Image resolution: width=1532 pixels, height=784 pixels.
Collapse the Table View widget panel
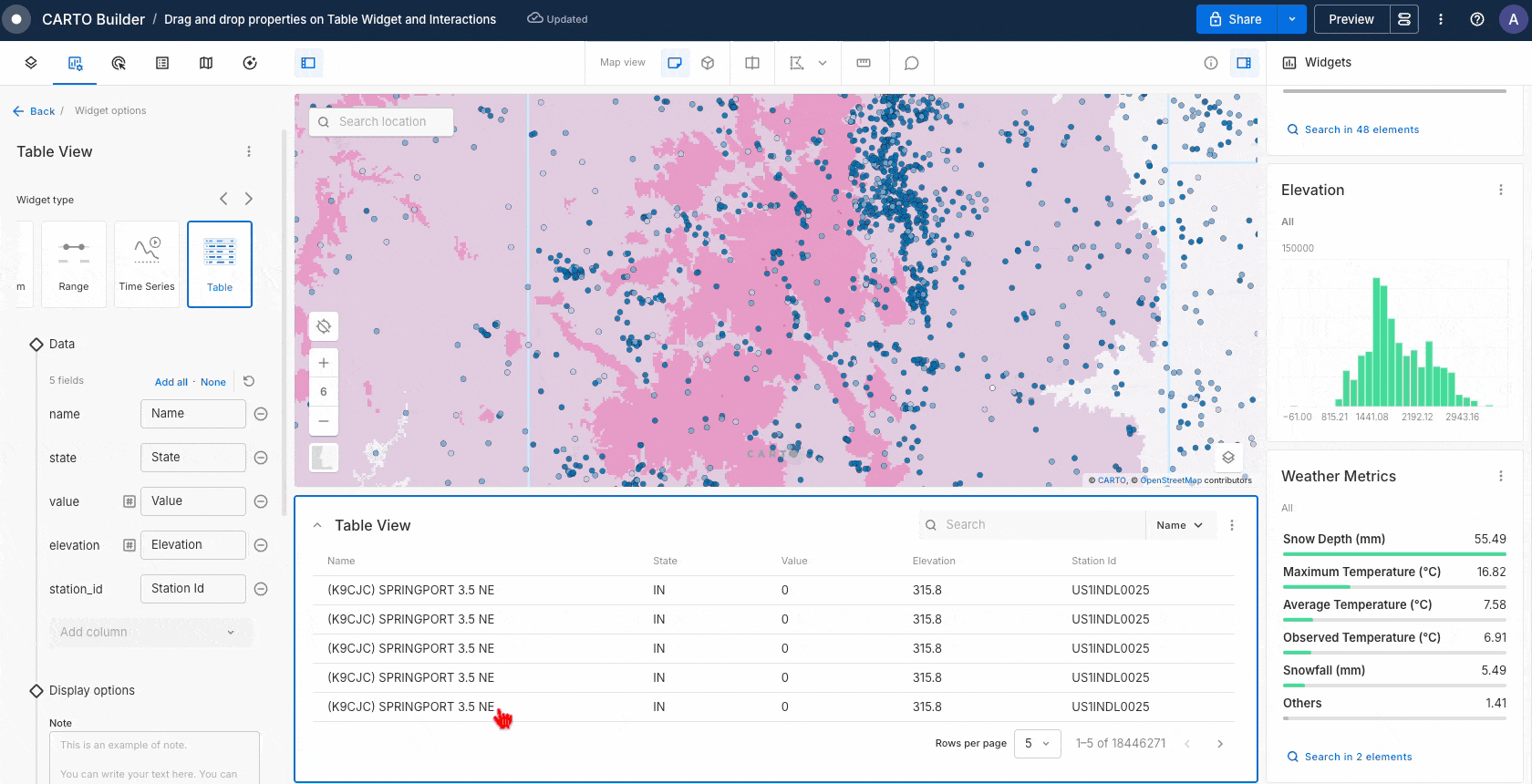click(x=317, y=525)
